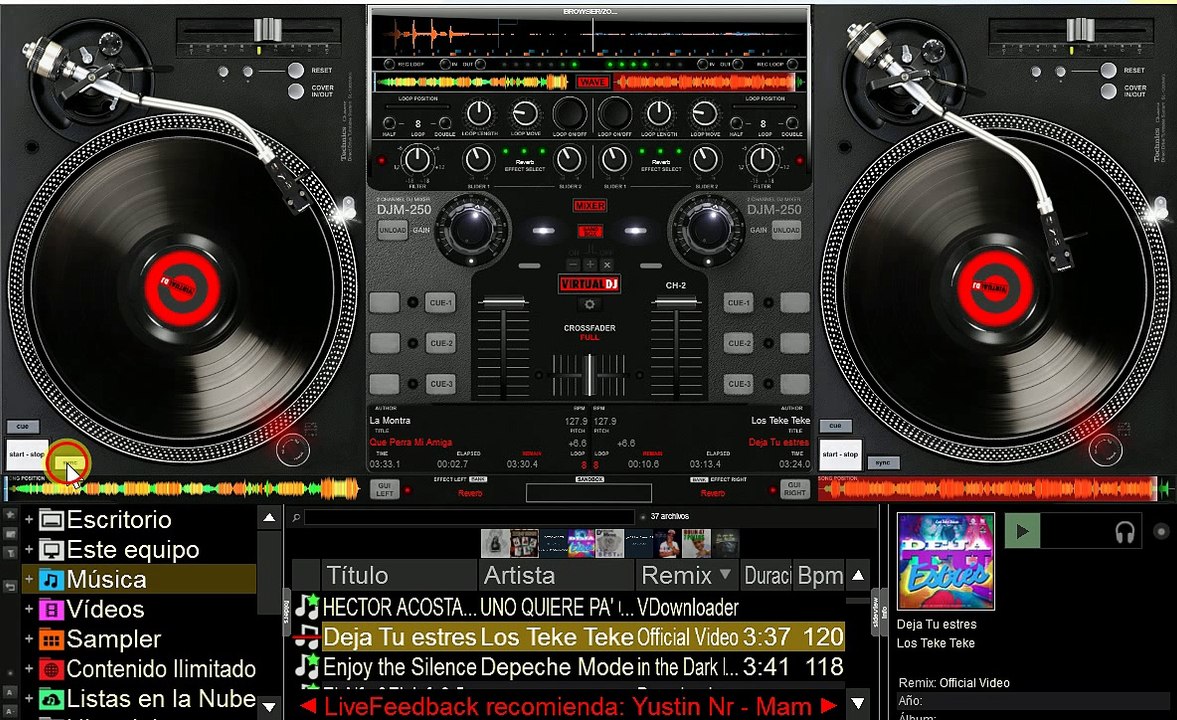Toggle the left deck REC LOOP button
The width and height of the screenshot is (1177, 720).
pyautogui.click(x=390, y=65)
